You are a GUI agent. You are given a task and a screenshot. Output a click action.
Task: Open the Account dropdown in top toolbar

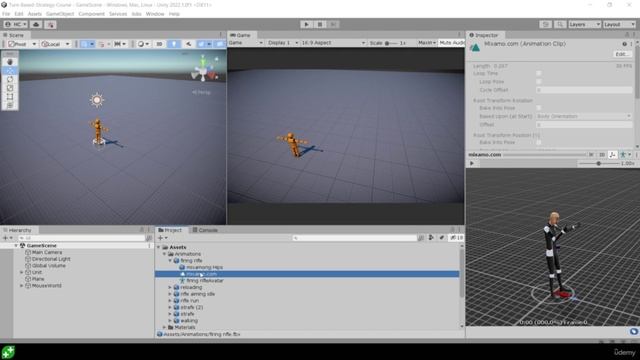point(16,24)
